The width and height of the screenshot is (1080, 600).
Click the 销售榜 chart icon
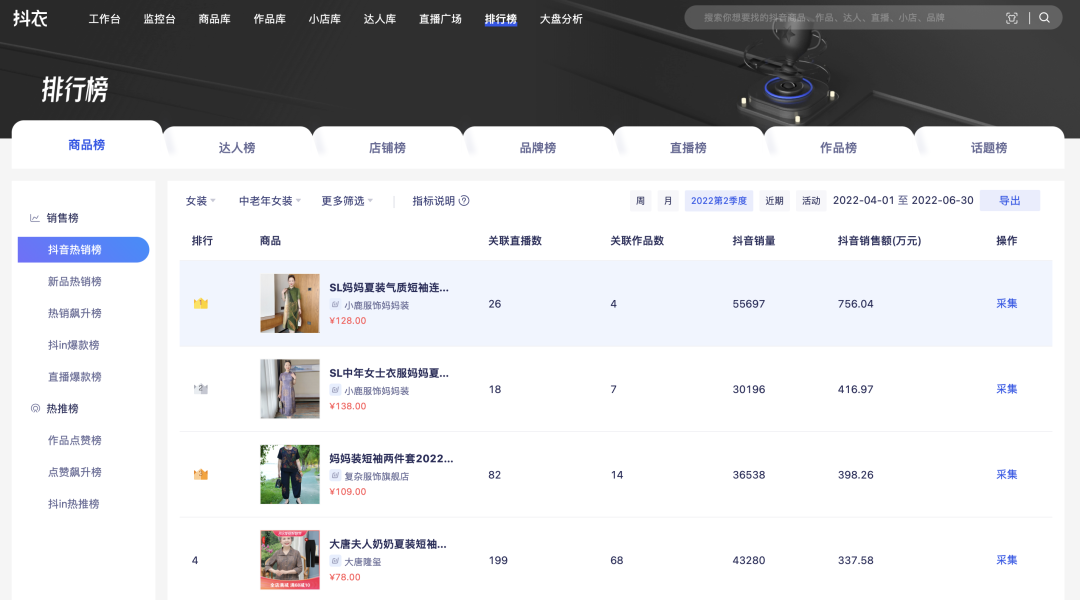coord(35,218)
